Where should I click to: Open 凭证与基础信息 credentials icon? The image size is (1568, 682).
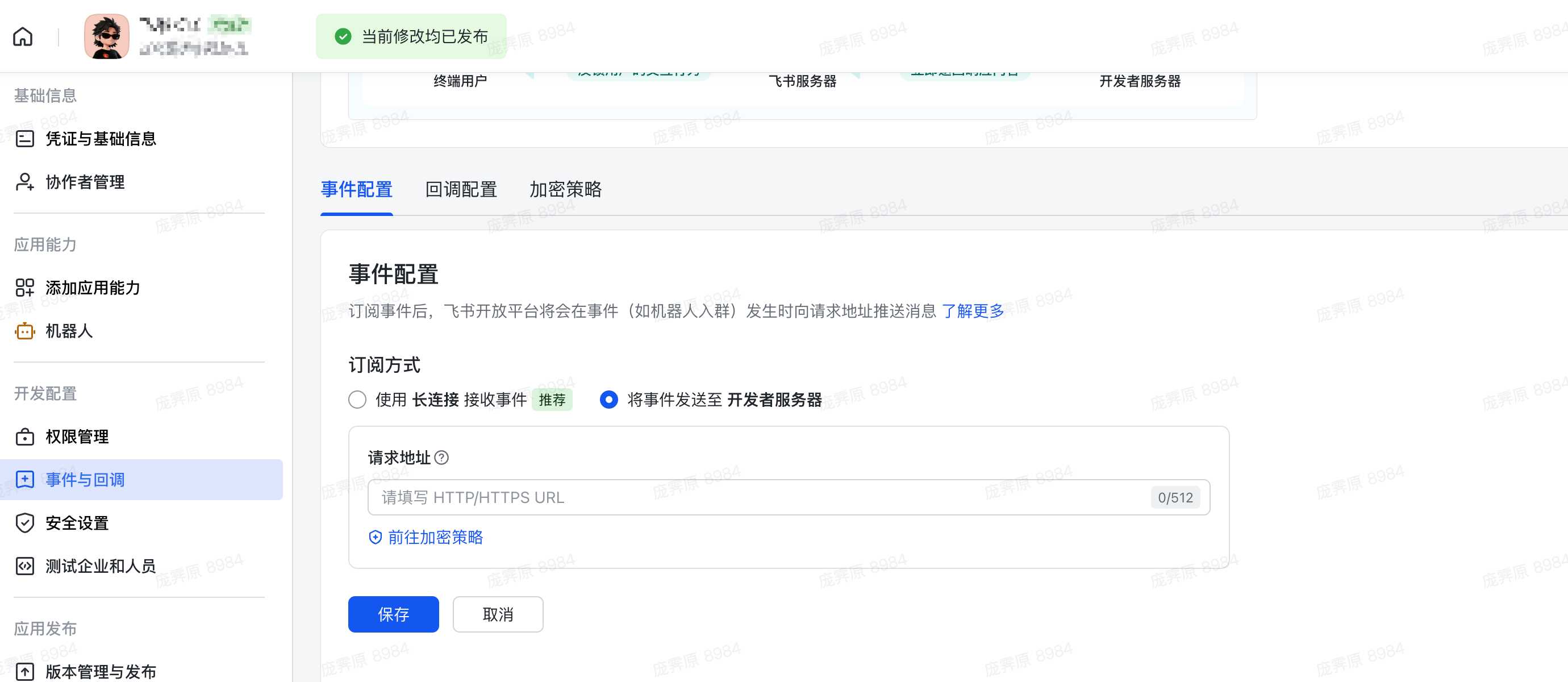point(25,139)
